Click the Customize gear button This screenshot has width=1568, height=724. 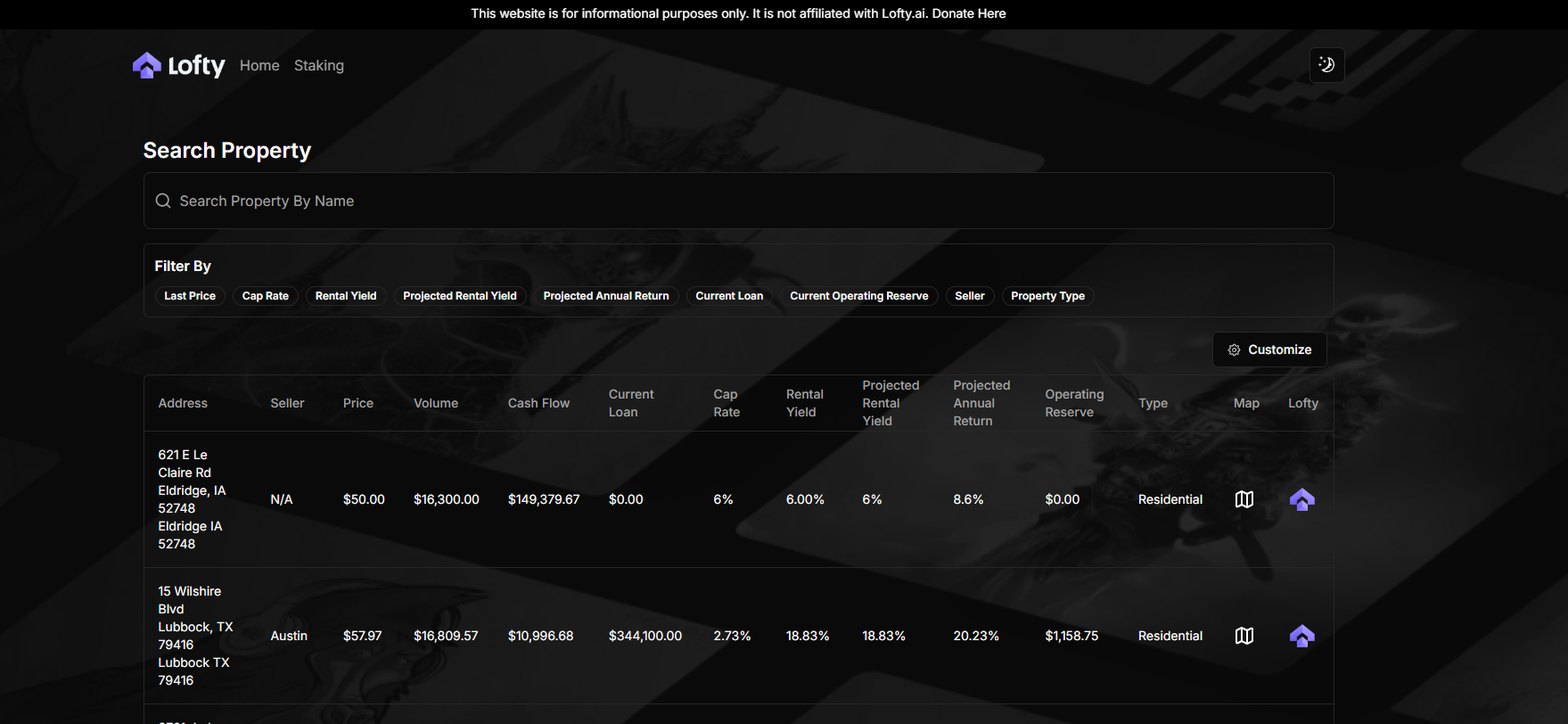pyautogui.click(x=1269, y=350)
